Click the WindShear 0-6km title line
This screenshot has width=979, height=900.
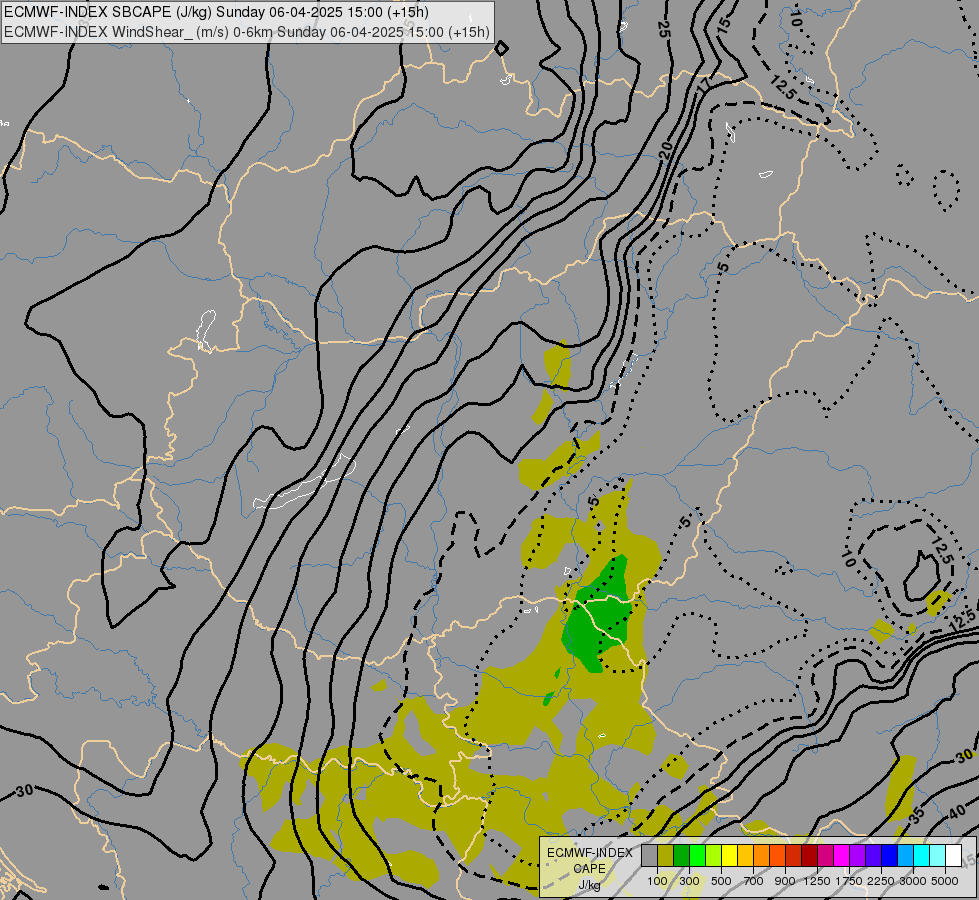tap(247, 32)
